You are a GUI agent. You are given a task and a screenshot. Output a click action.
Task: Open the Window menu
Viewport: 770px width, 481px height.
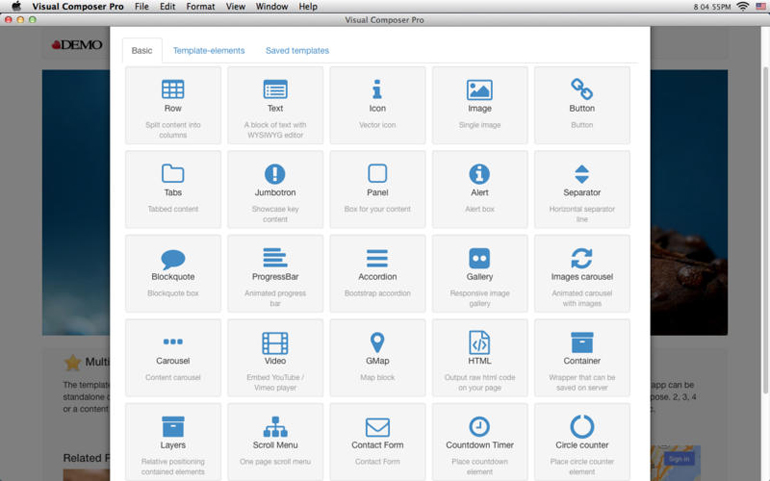[272, 6]
